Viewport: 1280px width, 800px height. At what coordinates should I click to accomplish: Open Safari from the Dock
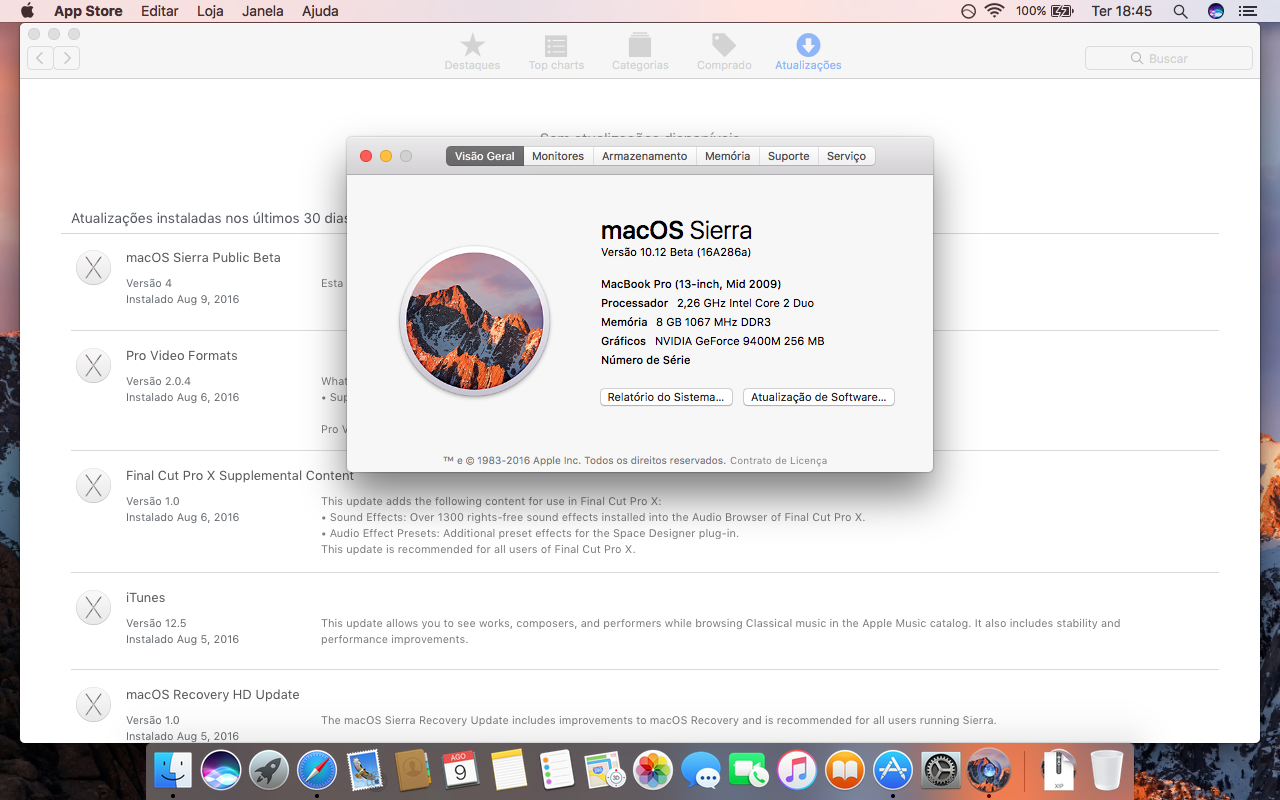point(317,770)
